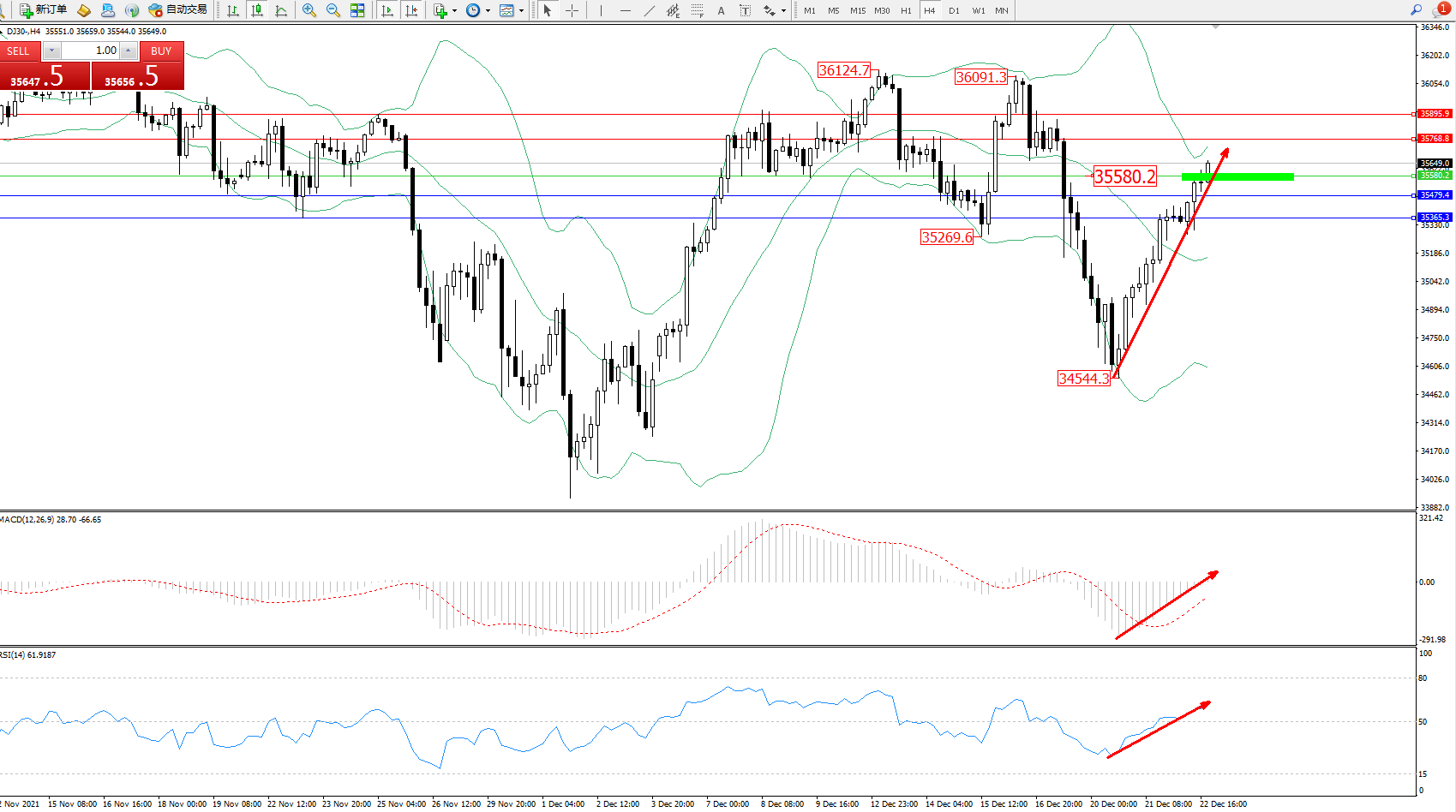Toggle the 自动交易 auto trading button

[178, 10]
